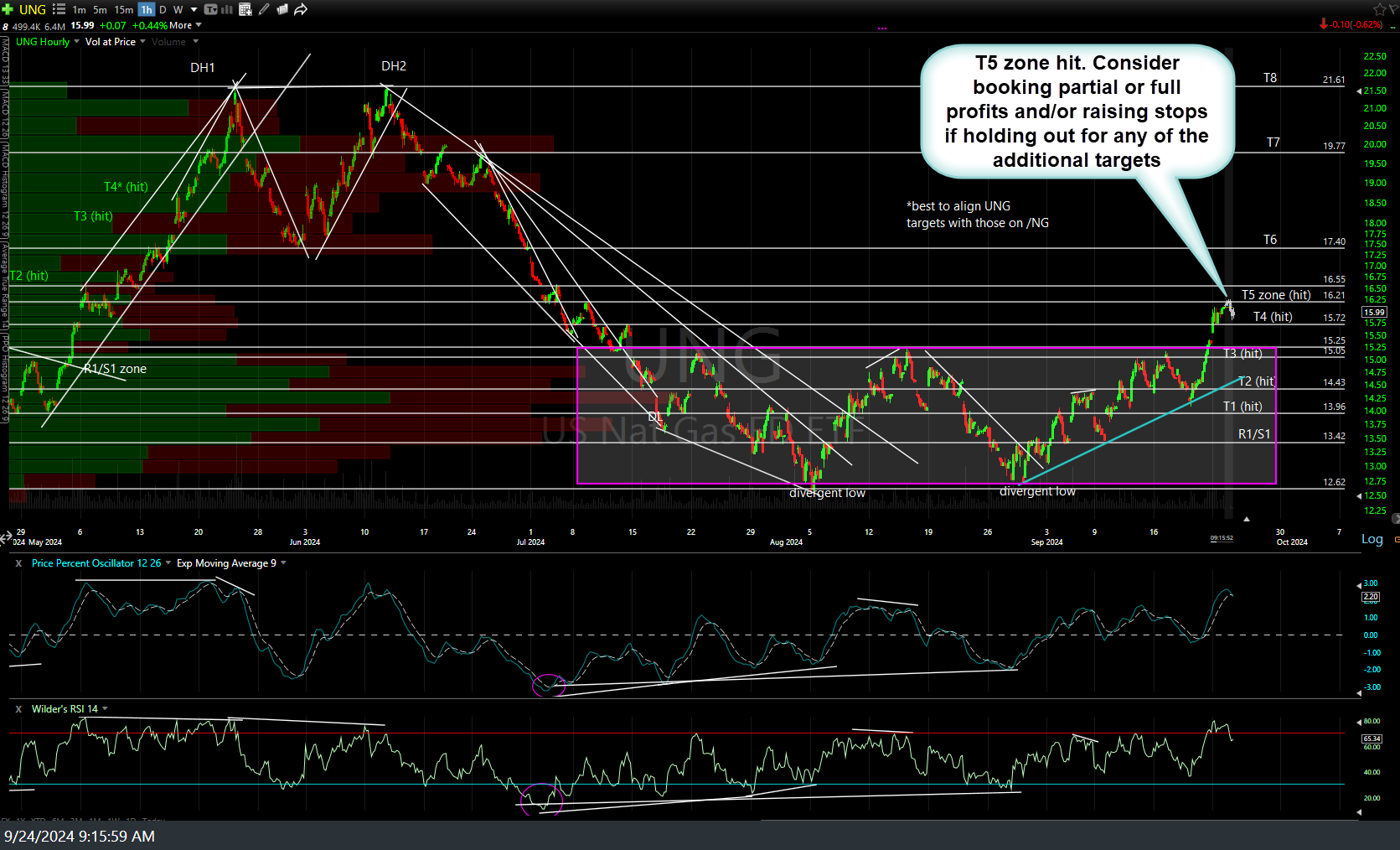The height and width of the screenshot is (850, 1400).
Task: Toggle Log scale on price axis
Action: point(1372,539)
